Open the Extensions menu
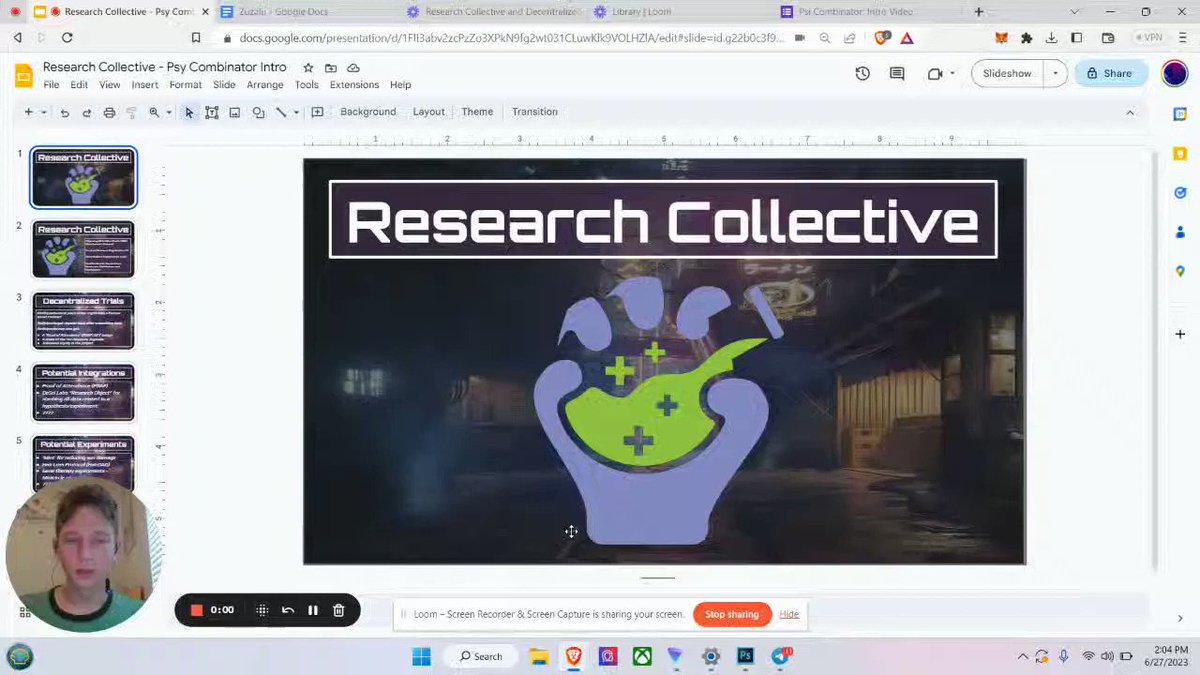Image resolution: width=1200 pixels, height=675 pixels. pyautogui.click(x=354, y=85)
